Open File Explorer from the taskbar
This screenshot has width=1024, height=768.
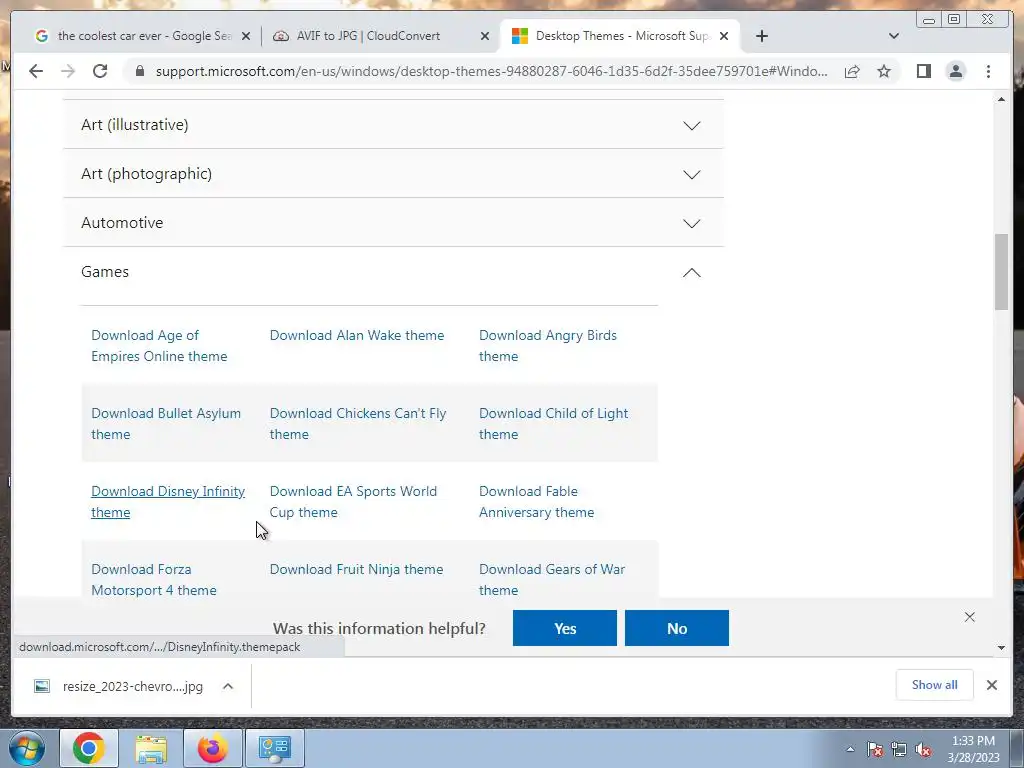click(x=152, y=748)
